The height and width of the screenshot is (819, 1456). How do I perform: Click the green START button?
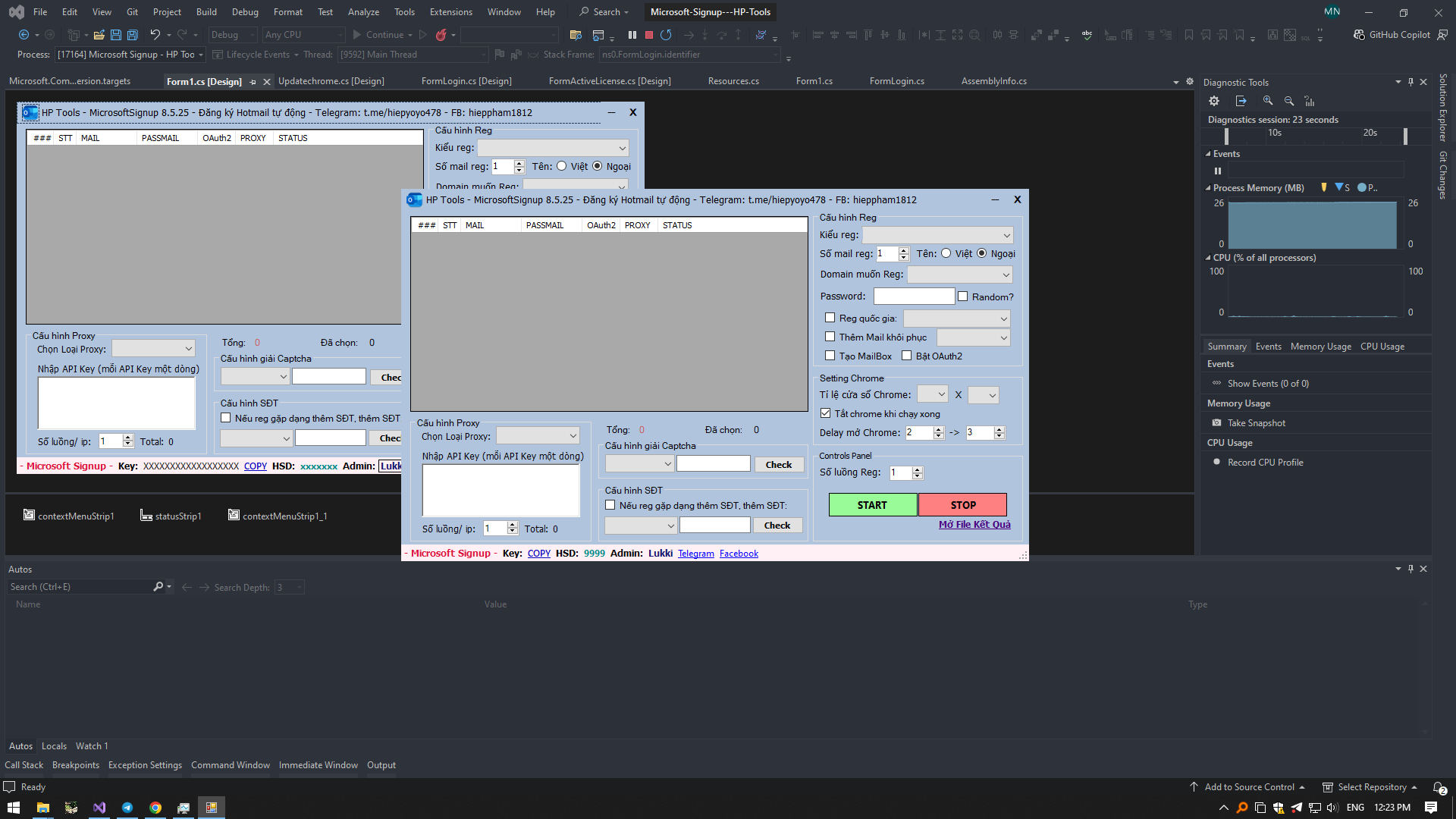(872, 505)
